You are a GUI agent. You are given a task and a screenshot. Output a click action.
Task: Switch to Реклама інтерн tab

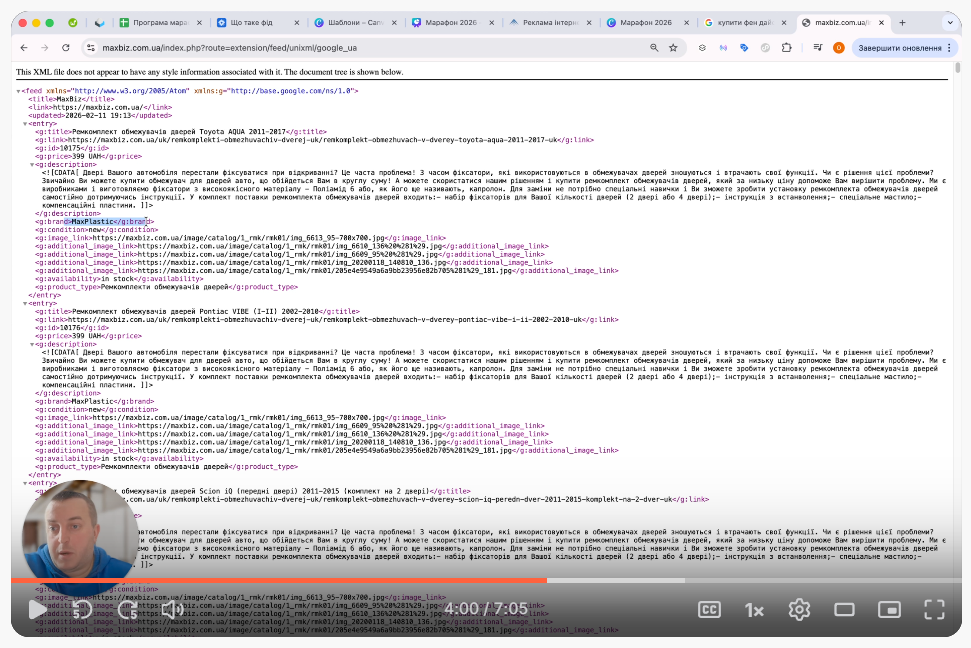[550, 22]
